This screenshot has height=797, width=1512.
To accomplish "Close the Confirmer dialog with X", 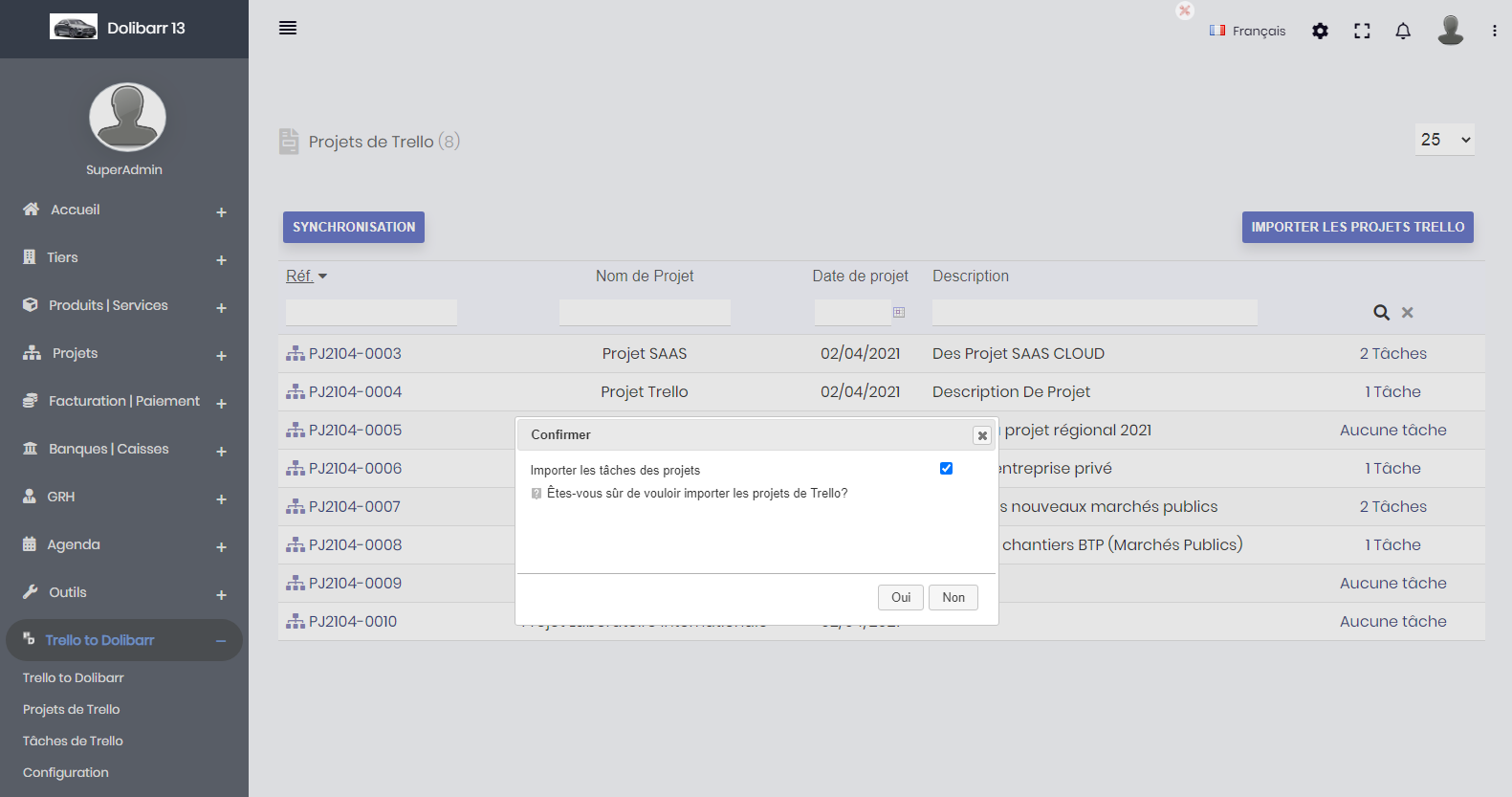I will click(981, 435).
